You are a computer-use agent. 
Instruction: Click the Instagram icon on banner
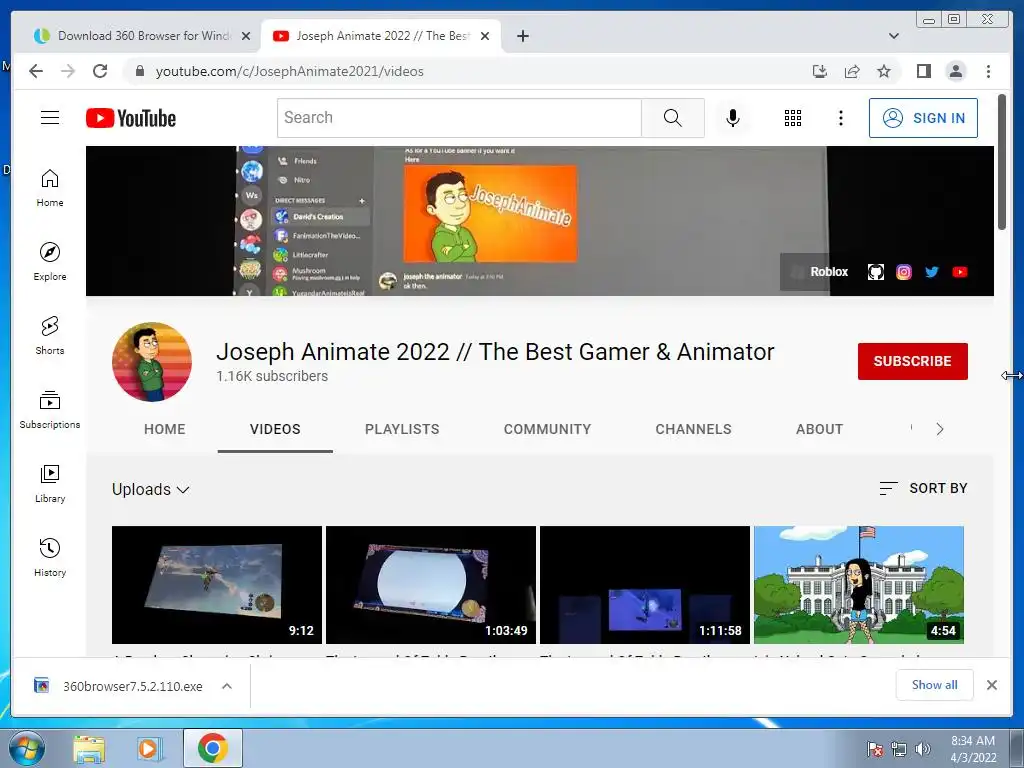pyautogui.click(x=904, y=272)
